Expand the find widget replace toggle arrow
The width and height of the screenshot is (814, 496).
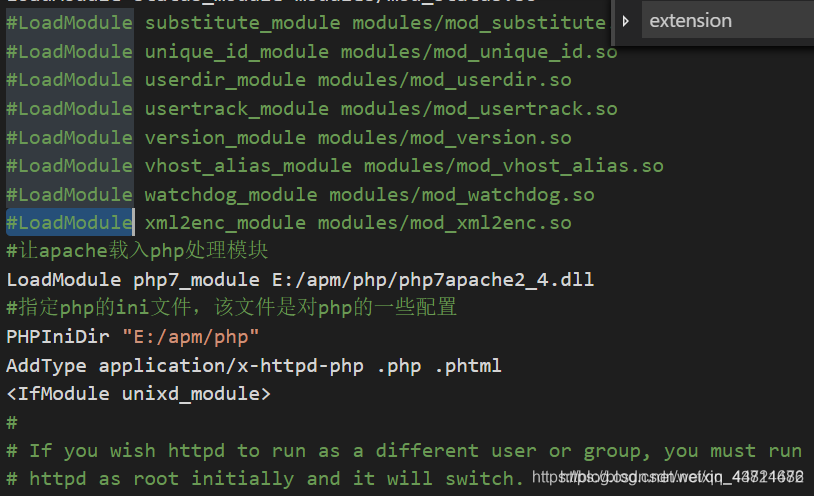click(626, 21)
